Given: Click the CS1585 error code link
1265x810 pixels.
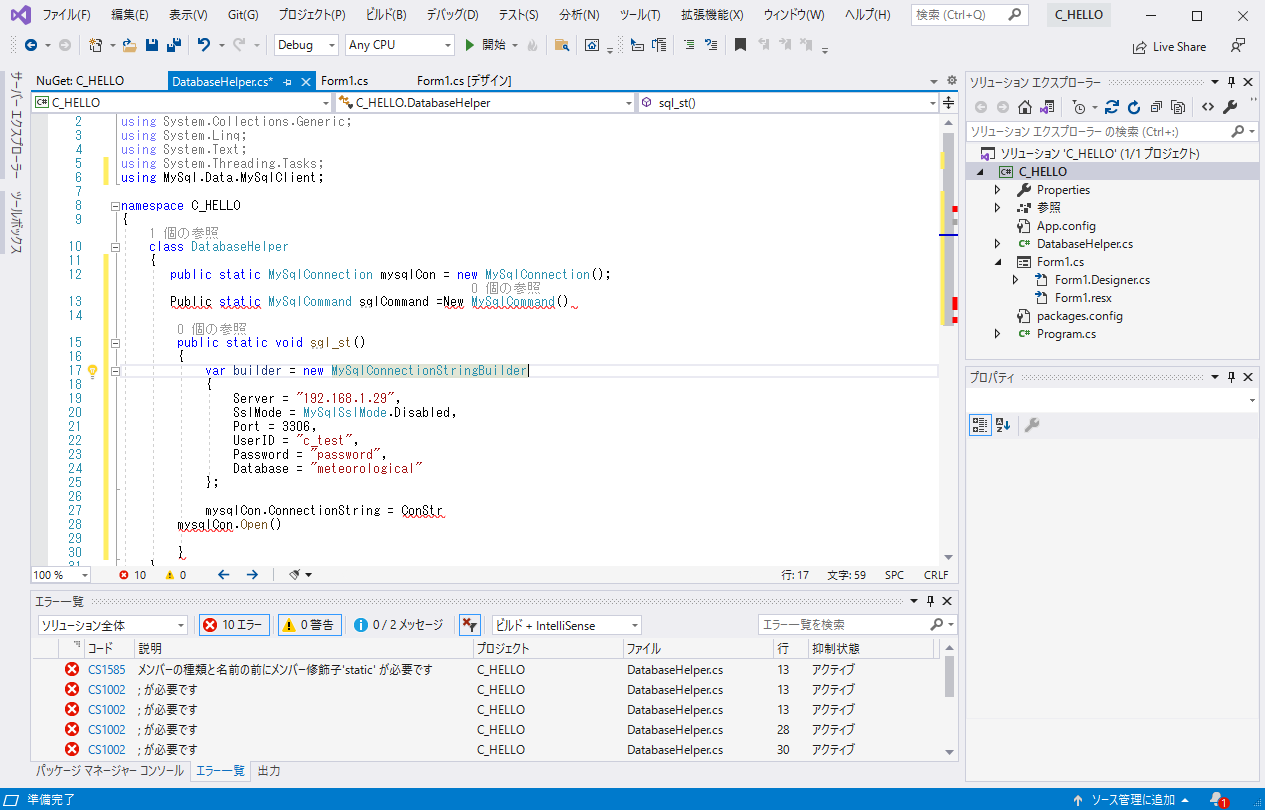Looking at the screenshot, I should point(106,670).
